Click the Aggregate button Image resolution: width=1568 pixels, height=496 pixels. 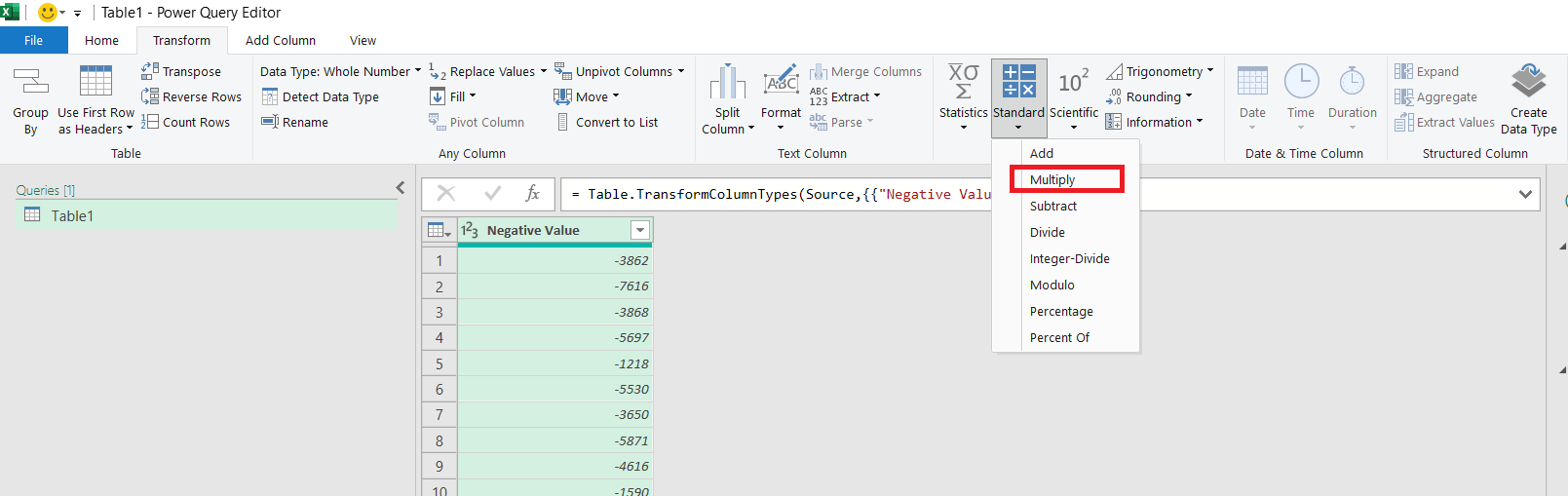[x=1435, y=96]
